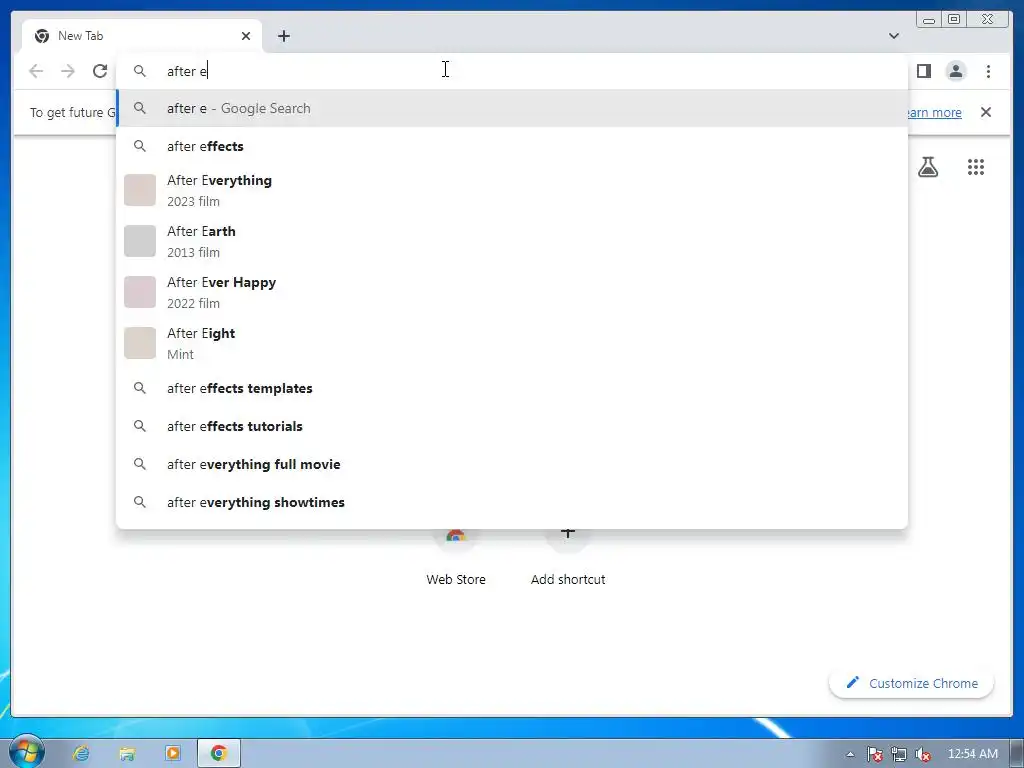1024x768 pixels.
Task: Click the search icon beside 'after effects templates'
Action: (x=140, y=388)
